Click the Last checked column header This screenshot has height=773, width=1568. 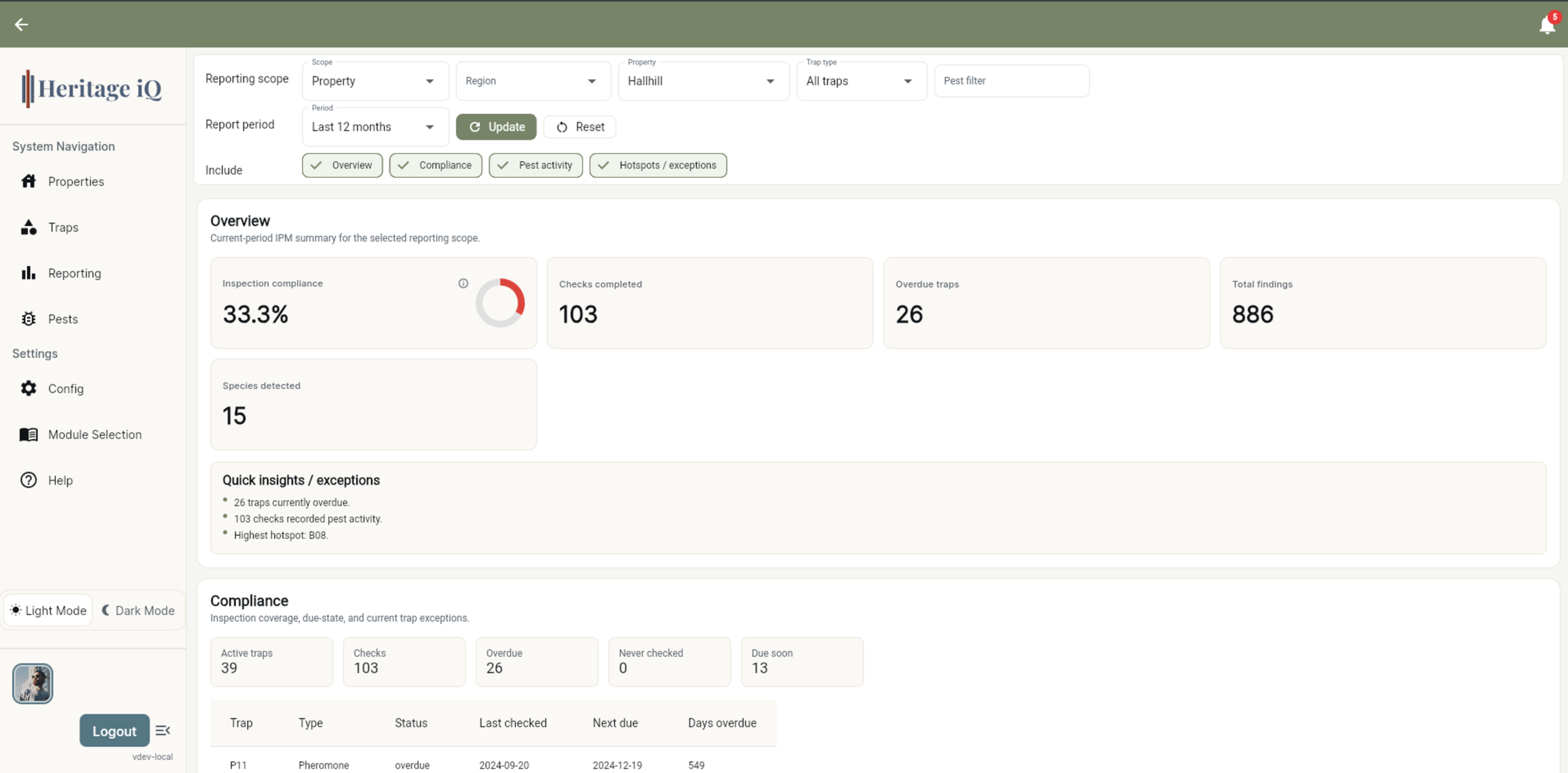point(513,723)
